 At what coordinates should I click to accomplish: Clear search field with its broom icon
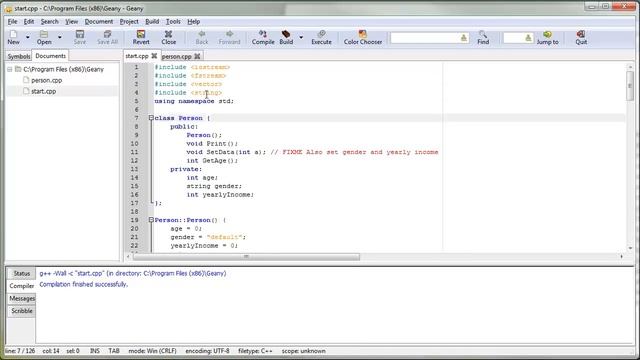(464, 38)
